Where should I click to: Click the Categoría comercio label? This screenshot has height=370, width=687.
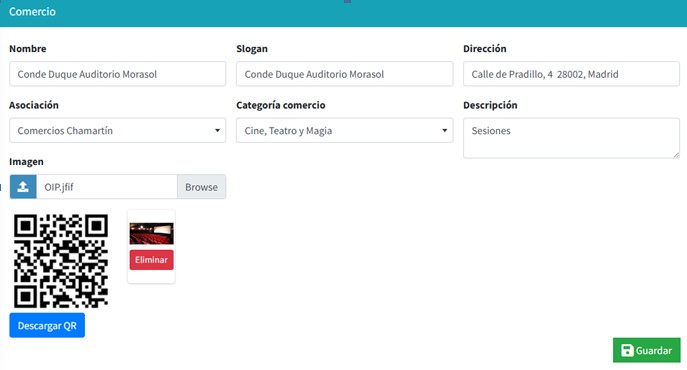(x=281, y=105)
